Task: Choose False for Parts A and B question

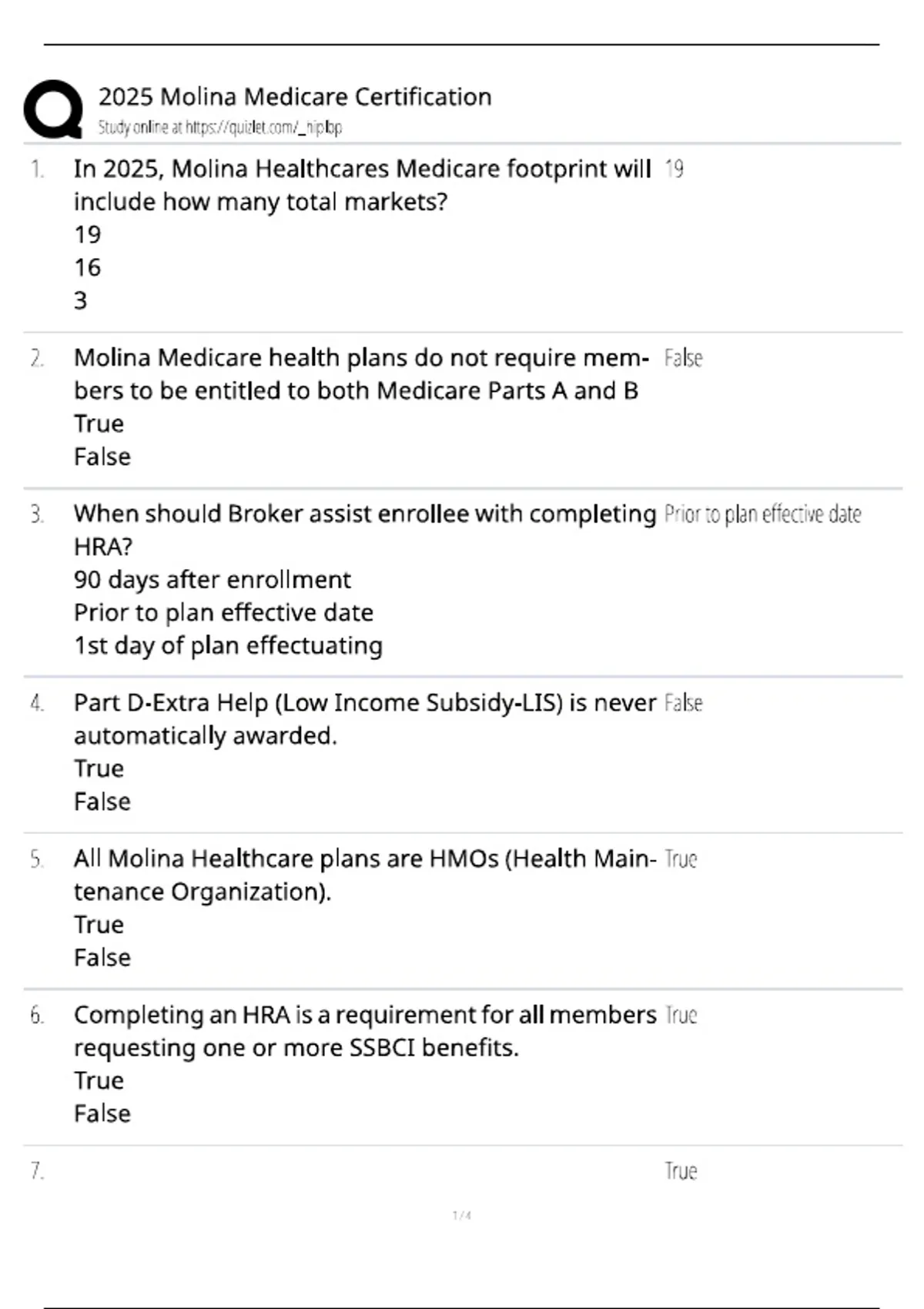Action: pyautogui.click(x=102, y=457)
